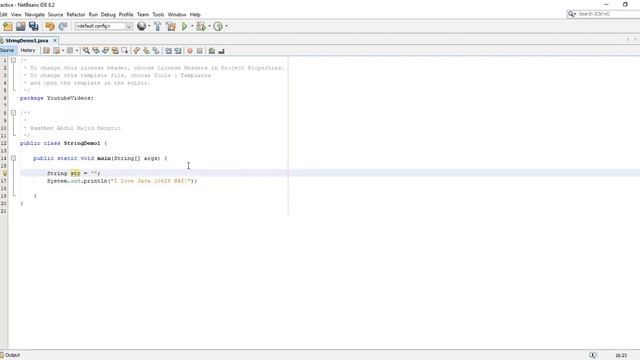This screenshot has width=640, height=360.
Task: Click the System.out.println code line
Action: coord(122,181)
